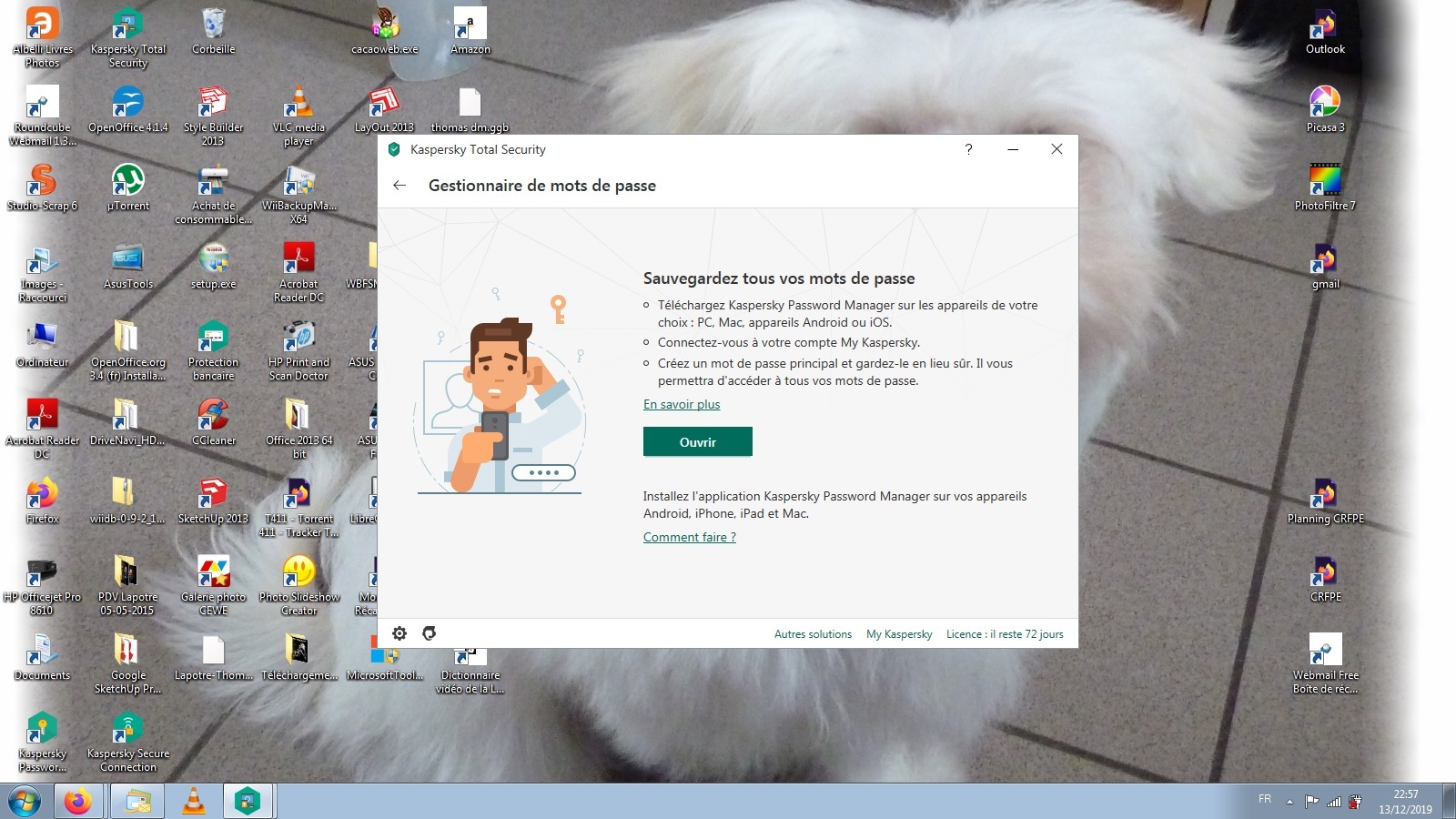Open Kaspersky support headset icon

click(430, 633)
